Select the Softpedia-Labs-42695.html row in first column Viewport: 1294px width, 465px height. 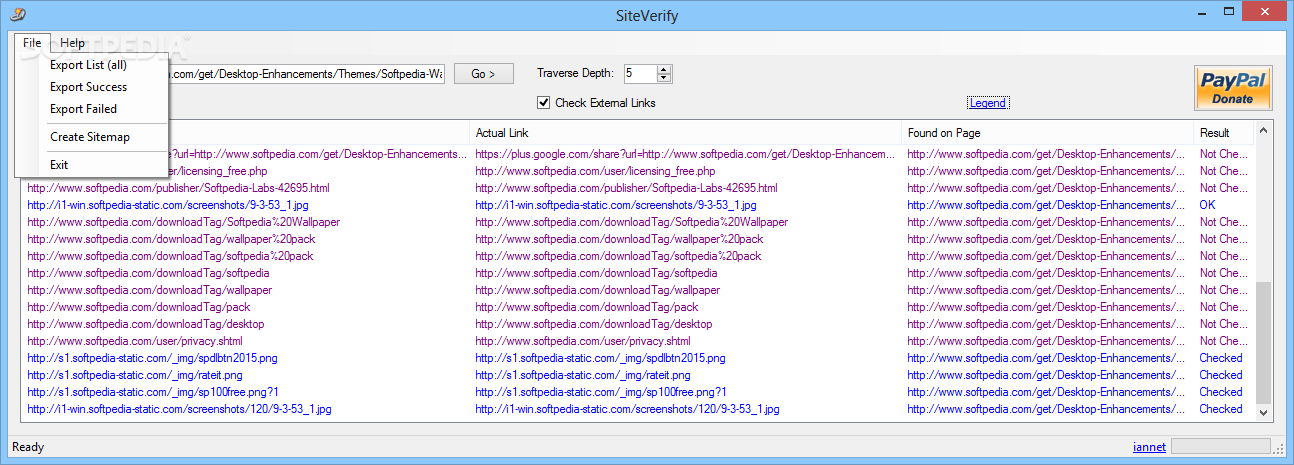[178, 188]
